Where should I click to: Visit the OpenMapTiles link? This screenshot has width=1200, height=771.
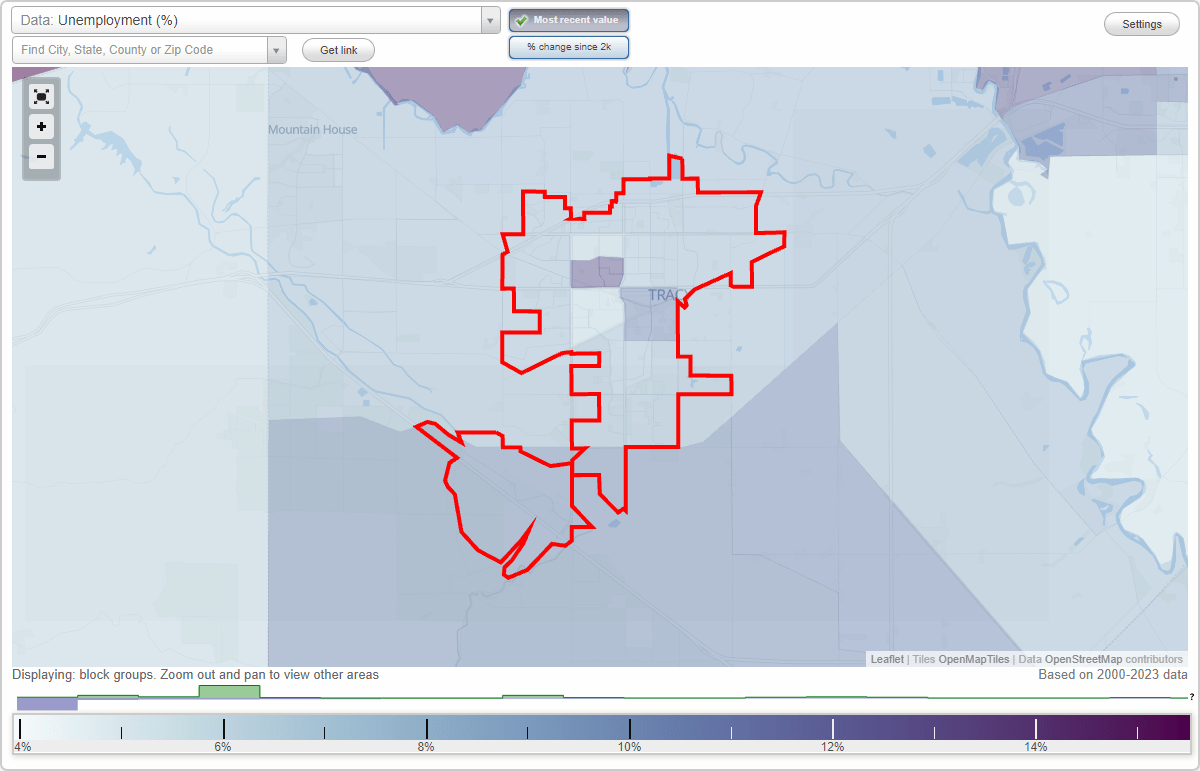click(973, 659)
